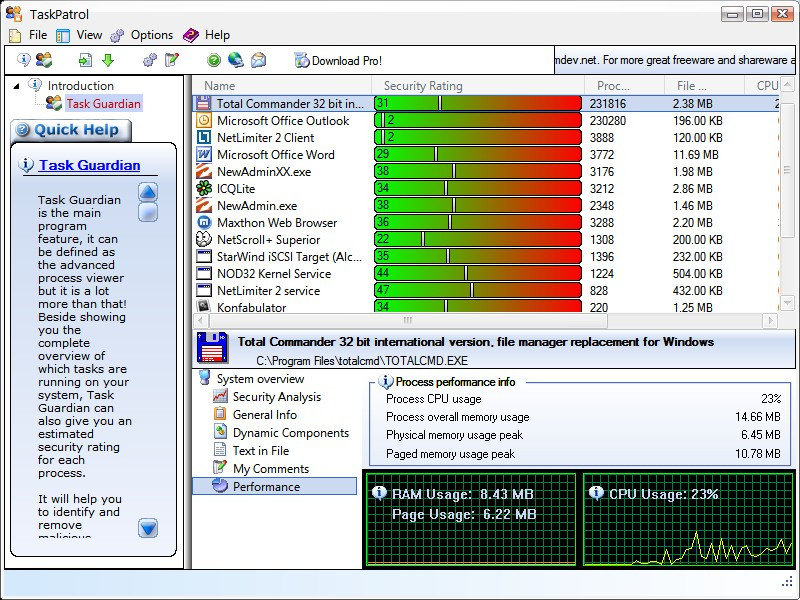800x600 pixels.
Task: Open the globe web toolbar icon
Action: pos(235,60)
